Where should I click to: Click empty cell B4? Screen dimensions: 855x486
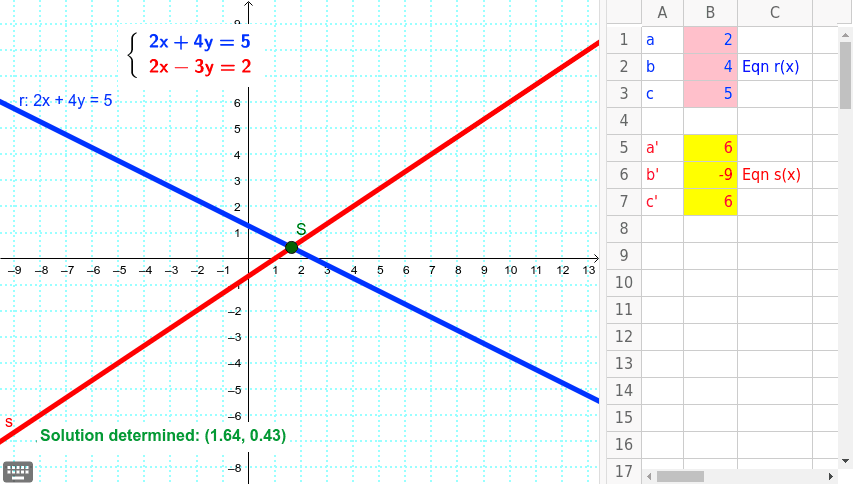[711, 121]
